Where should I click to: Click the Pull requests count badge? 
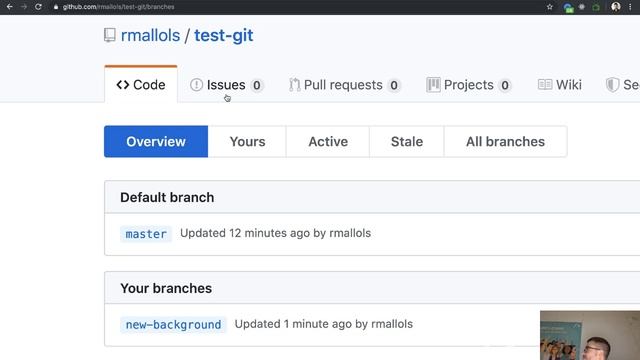coord(394,85)
